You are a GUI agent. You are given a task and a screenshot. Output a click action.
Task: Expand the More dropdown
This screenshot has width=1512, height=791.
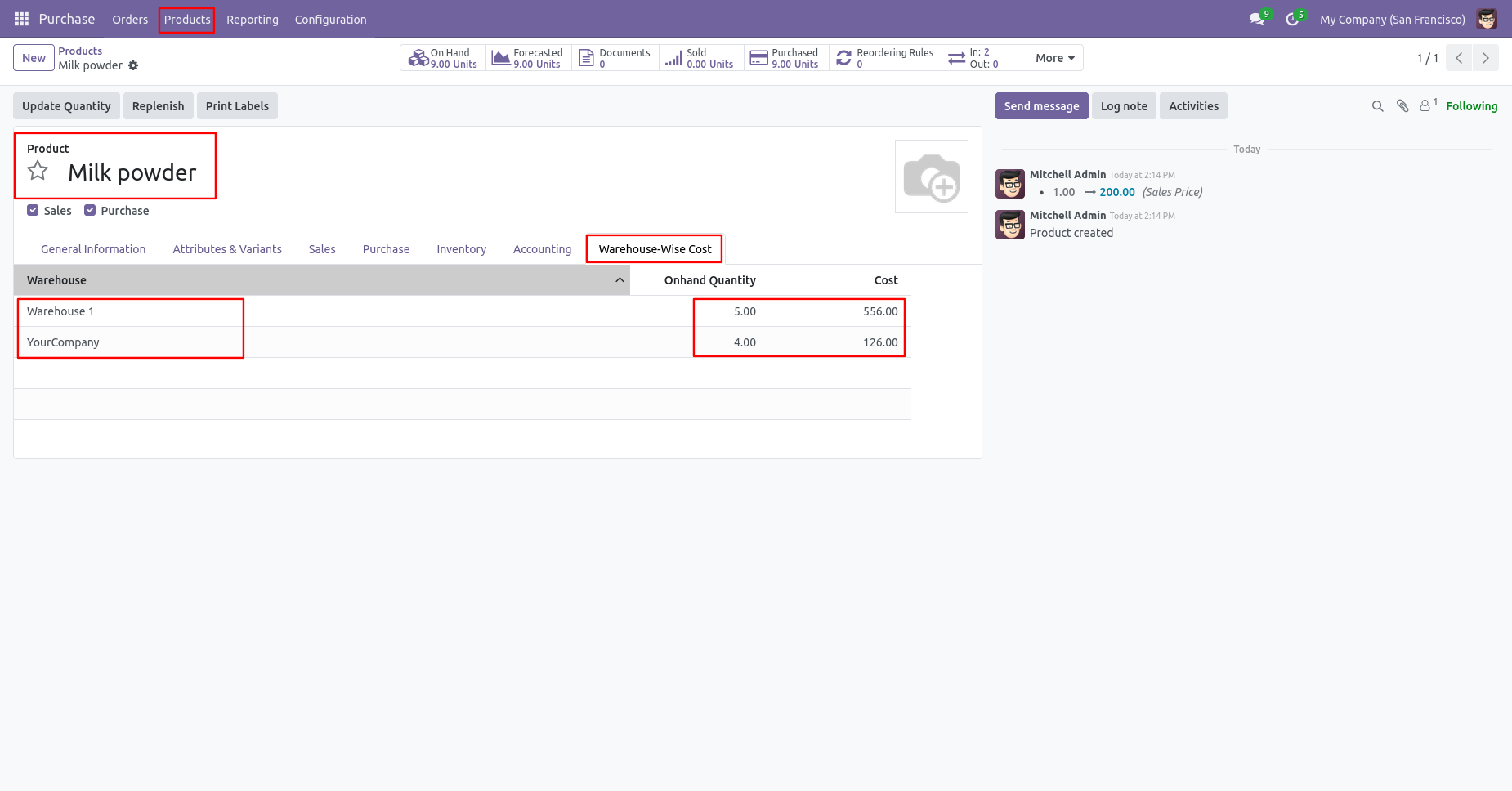click(x=1055, y=58)
